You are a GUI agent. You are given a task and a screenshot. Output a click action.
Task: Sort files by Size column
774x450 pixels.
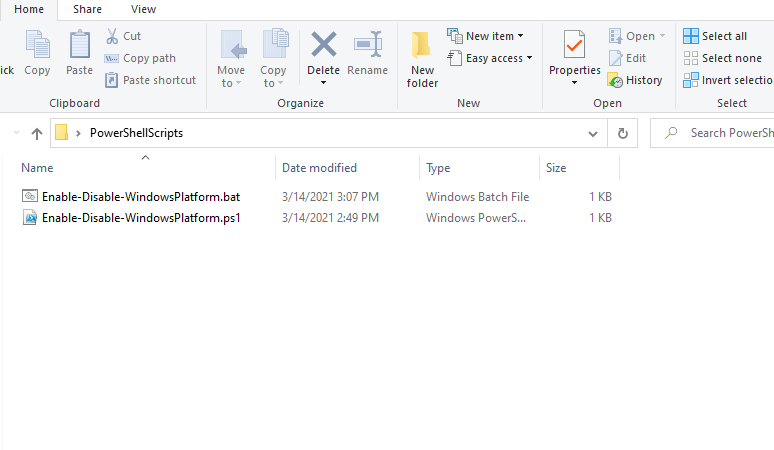580,168
